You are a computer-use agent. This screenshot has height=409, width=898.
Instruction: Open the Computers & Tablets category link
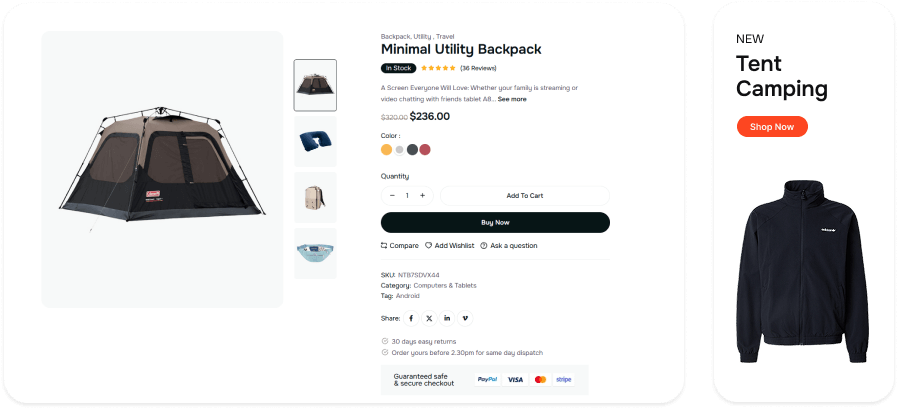pyautogui.click(x=445, y=285)
